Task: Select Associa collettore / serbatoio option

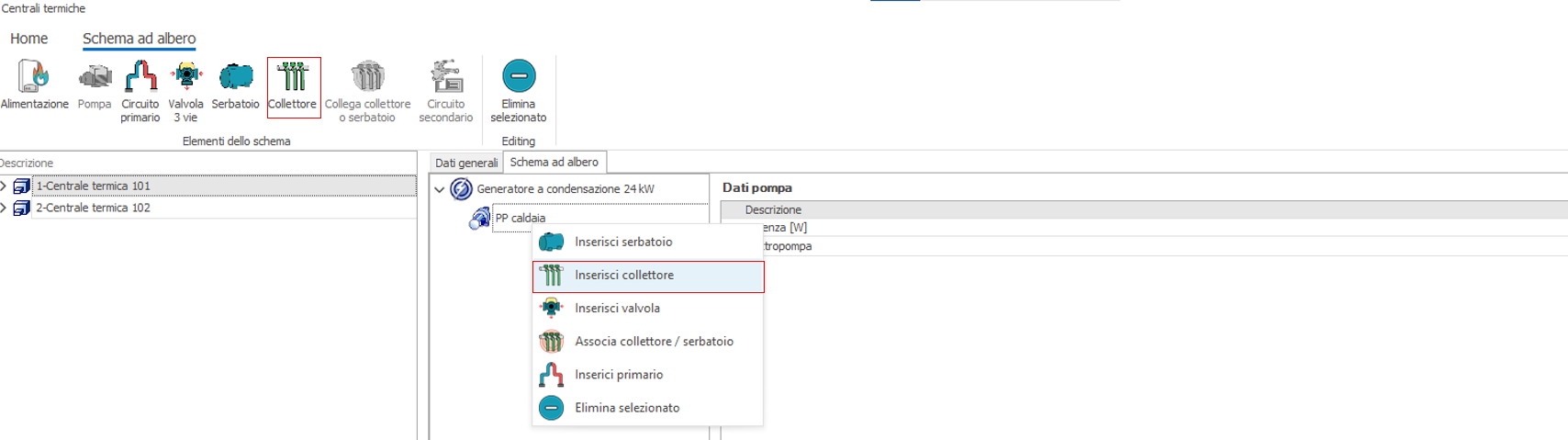Action: [654, 342]
